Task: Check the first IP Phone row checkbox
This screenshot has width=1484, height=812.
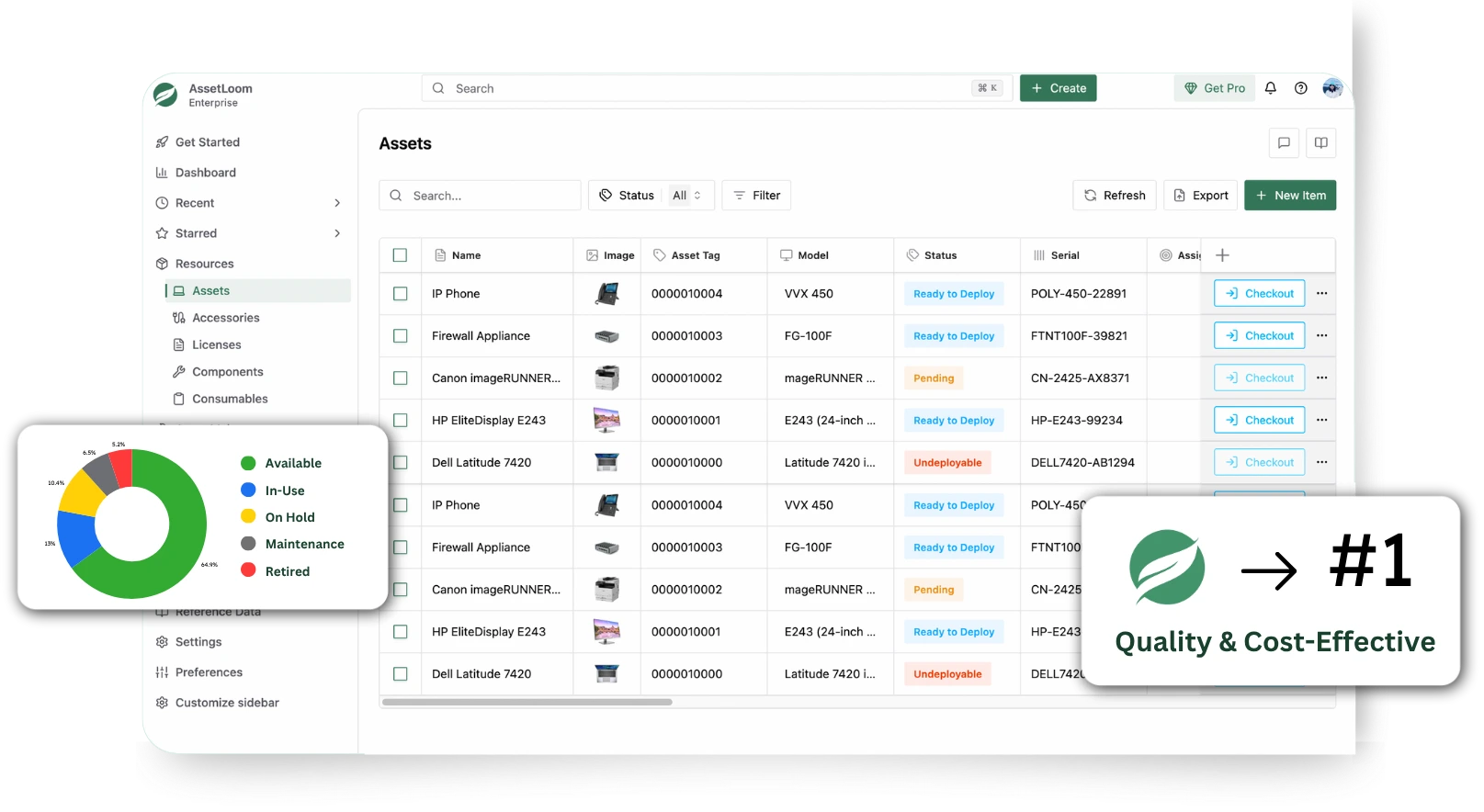Action: point(400,294)
